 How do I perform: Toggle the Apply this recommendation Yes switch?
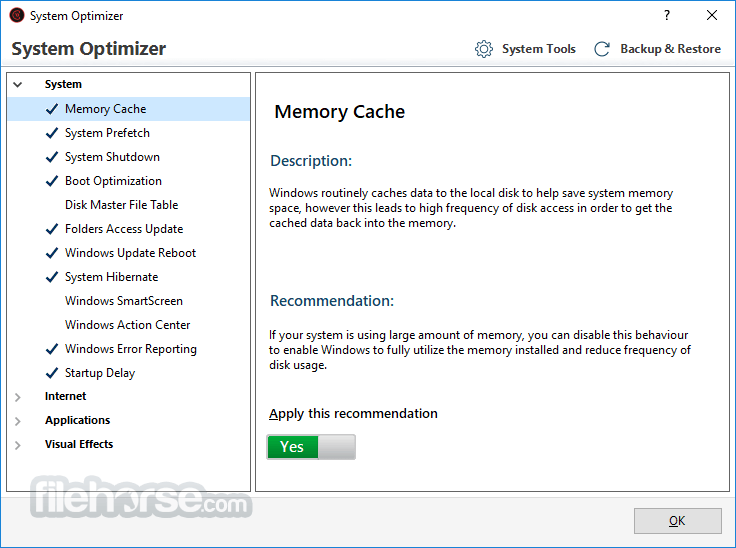pos(311,447)
